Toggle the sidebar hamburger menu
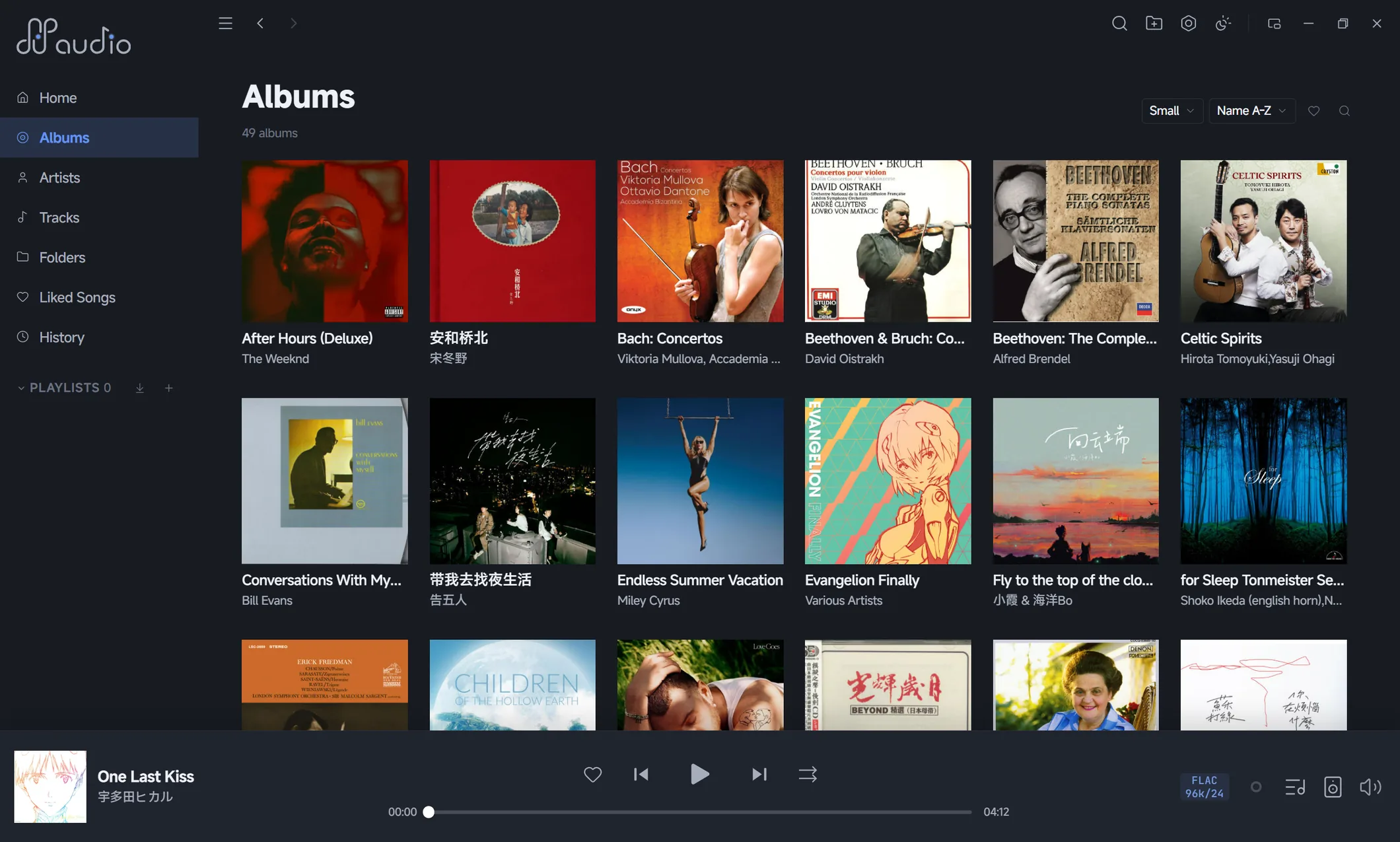Screen dimensions: 1400x842 pyautogui.click(x=225, y=24)
